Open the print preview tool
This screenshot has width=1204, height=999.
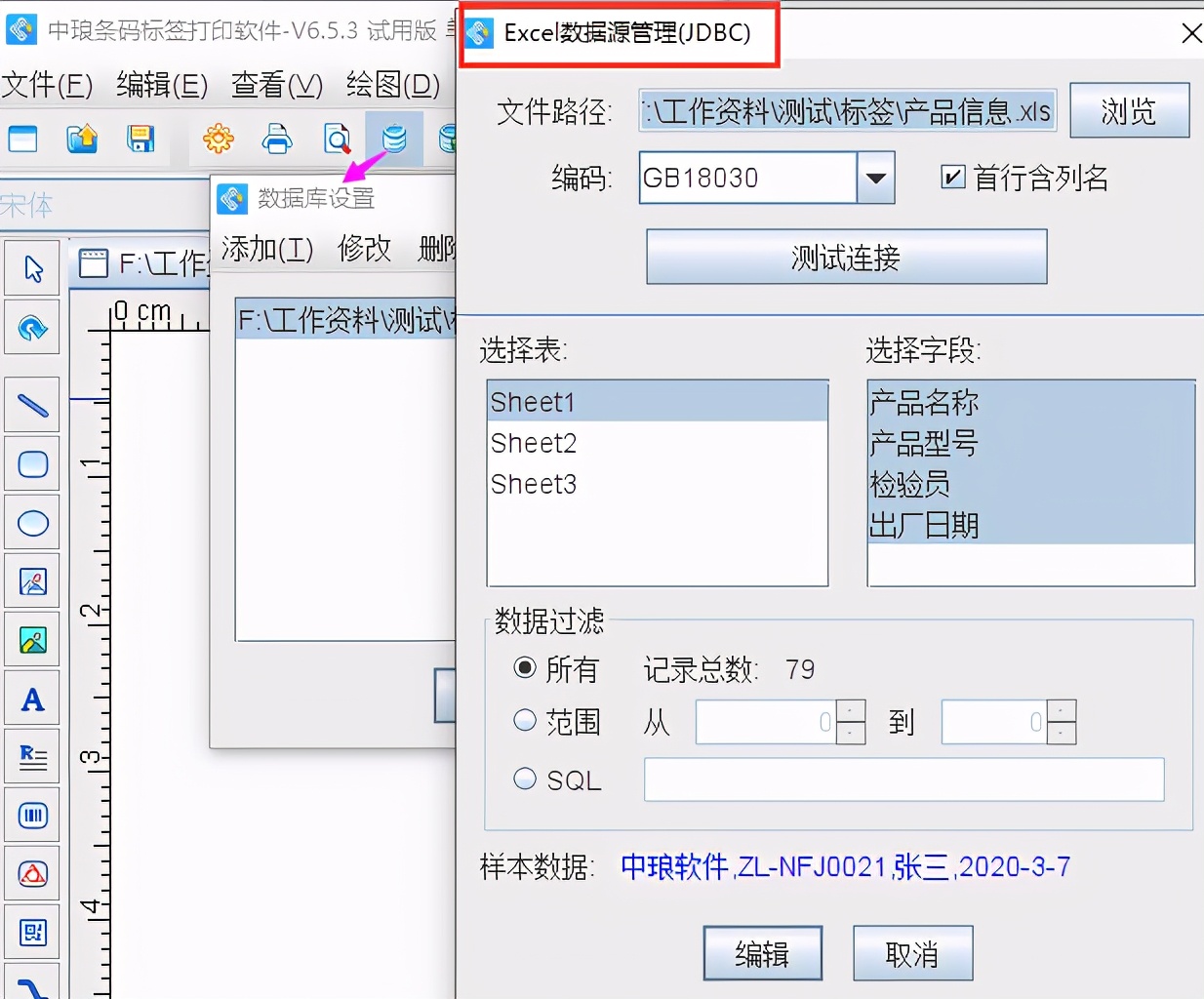pos(336,139)
